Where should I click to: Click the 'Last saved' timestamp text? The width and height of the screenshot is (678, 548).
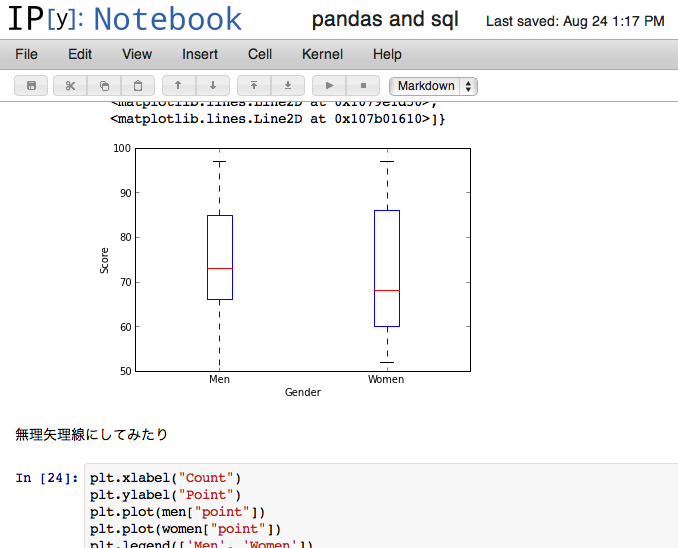pyautogui.click(x=575, y=21)
